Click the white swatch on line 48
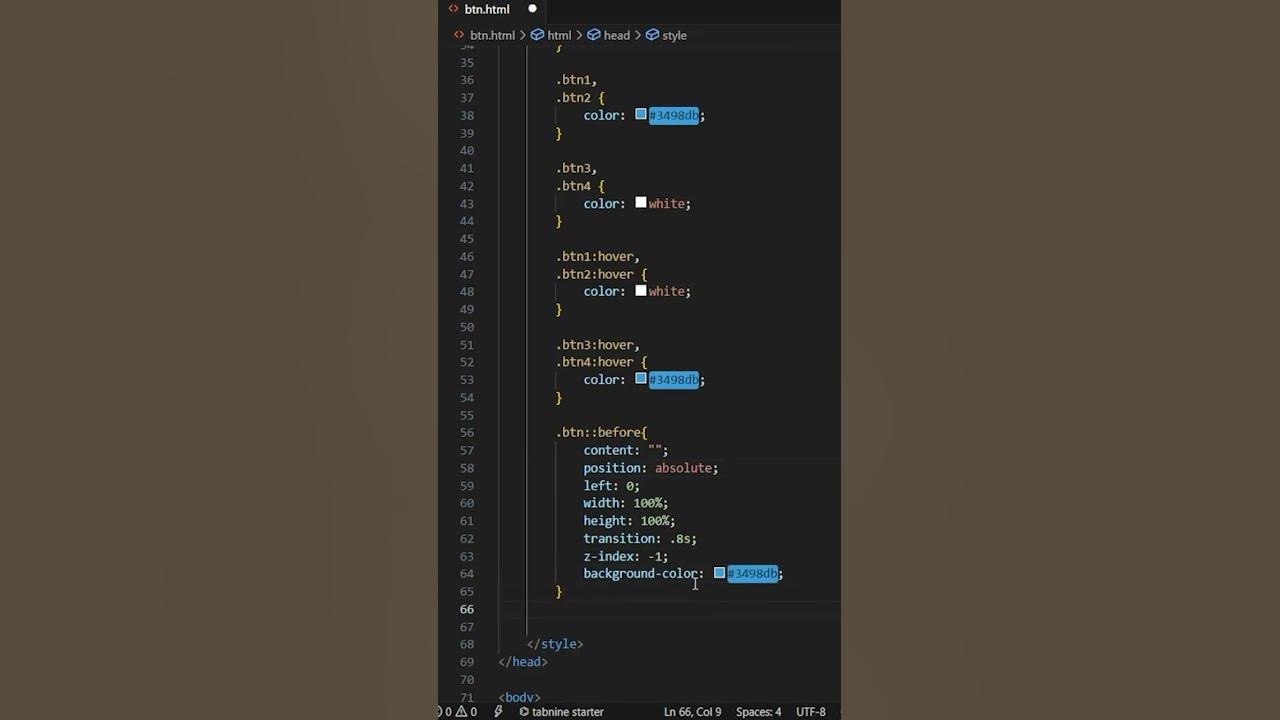 coord(641,291)
